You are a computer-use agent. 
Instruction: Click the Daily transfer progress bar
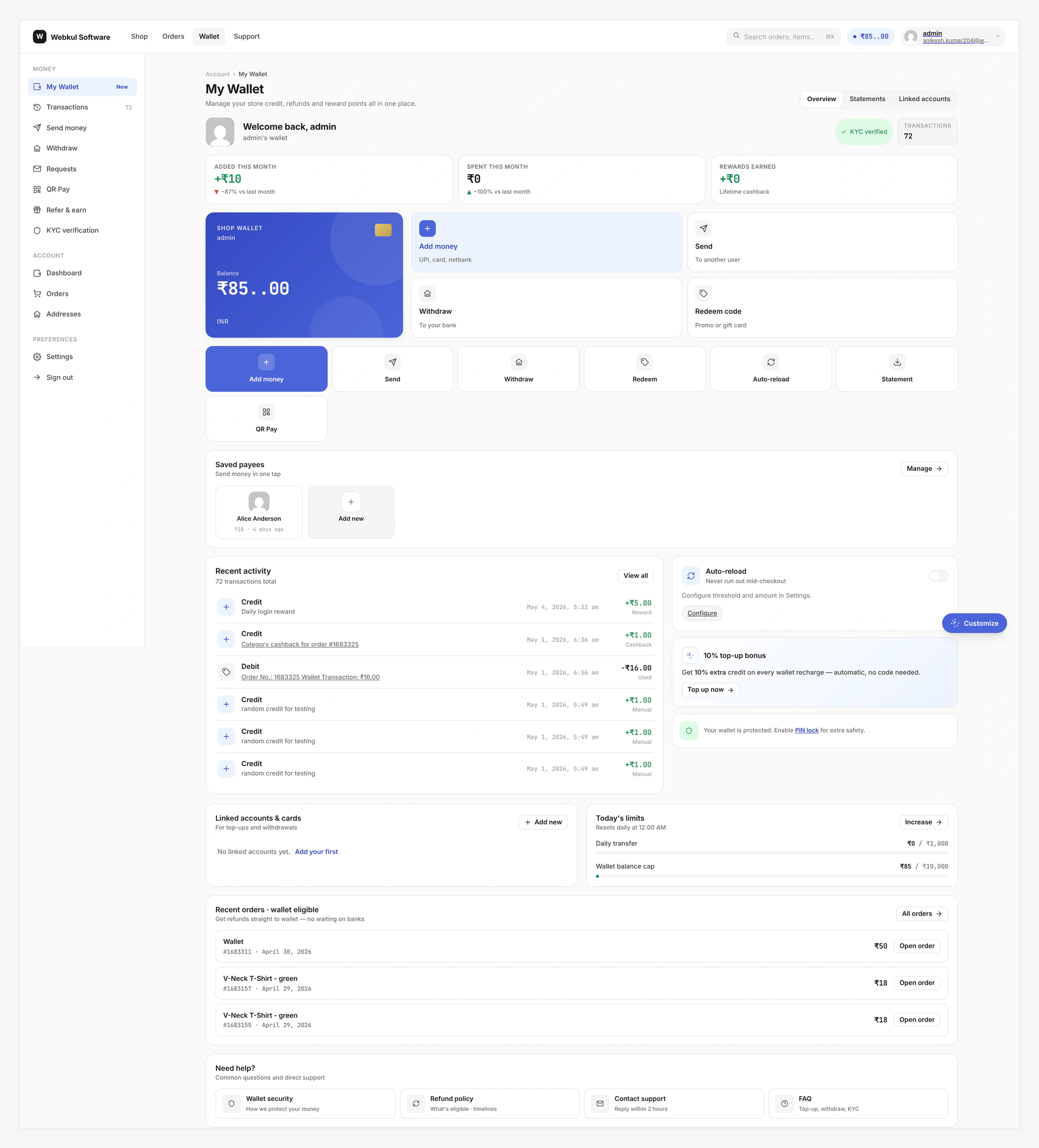point(772,853)
